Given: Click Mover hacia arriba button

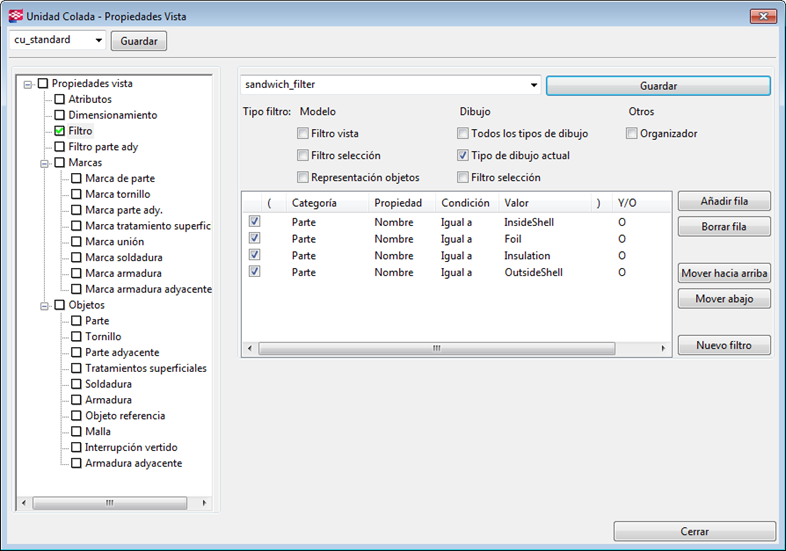Looking at the screenshot, I should coord(724,273).
